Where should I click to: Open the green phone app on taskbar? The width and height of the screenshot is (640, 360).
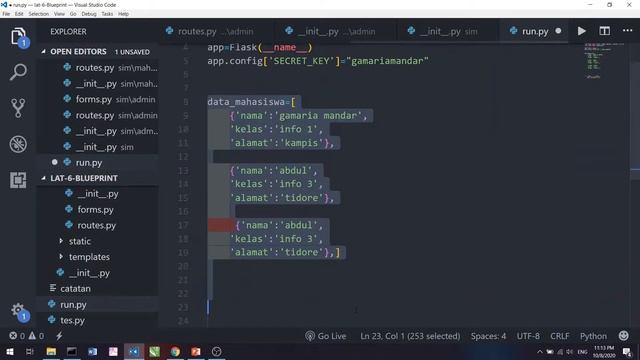click(x=154, y=351)
